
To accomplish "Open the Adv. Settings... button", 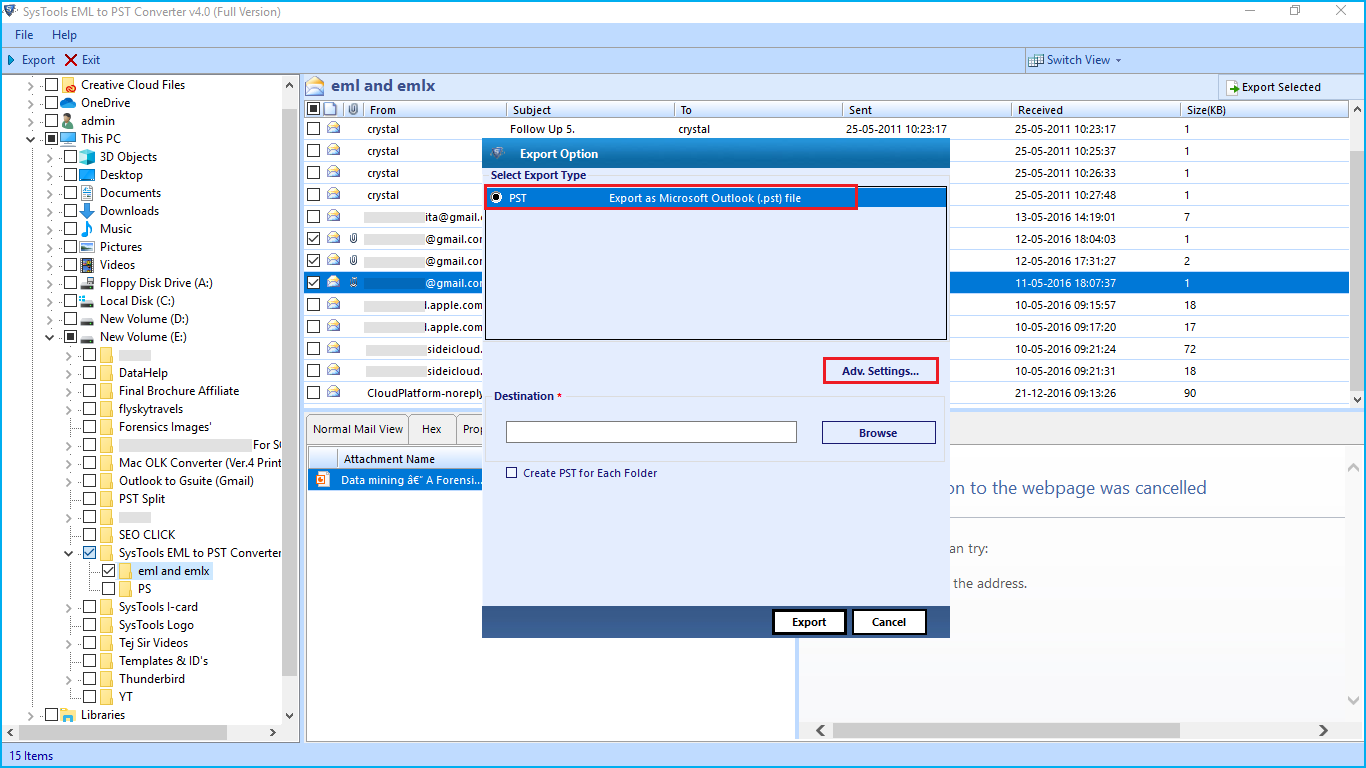I will click(x=880, y=371).
